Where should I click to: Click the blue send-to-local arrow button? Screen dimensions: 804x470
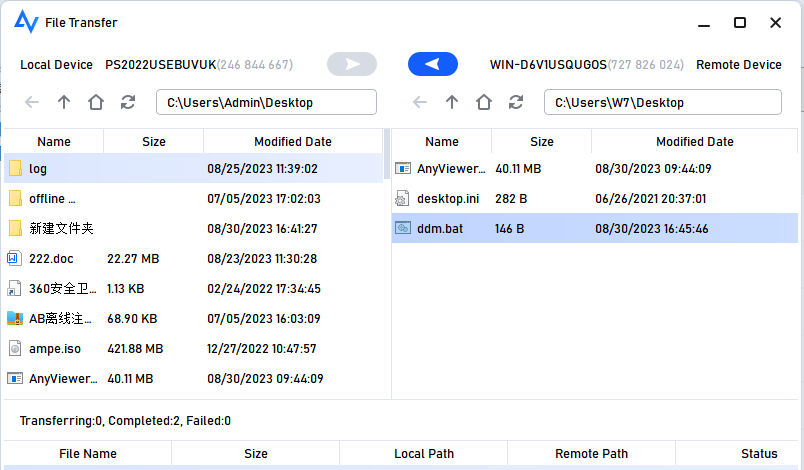[x=432, y=65]
